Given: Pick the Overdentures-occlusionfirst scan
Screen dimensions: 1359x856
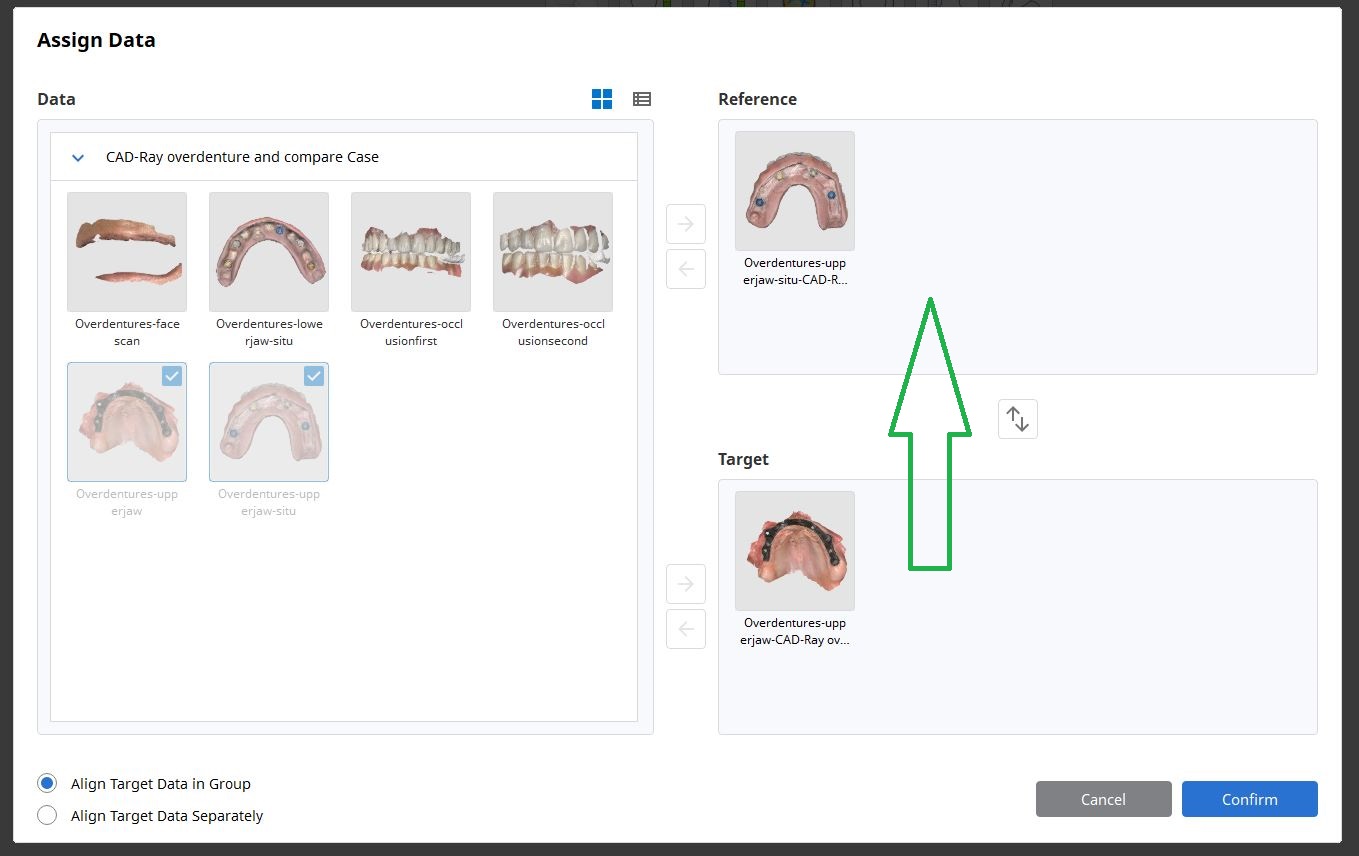Looking at the screenshot, I should pyautogui.click(x=411, y=252).
